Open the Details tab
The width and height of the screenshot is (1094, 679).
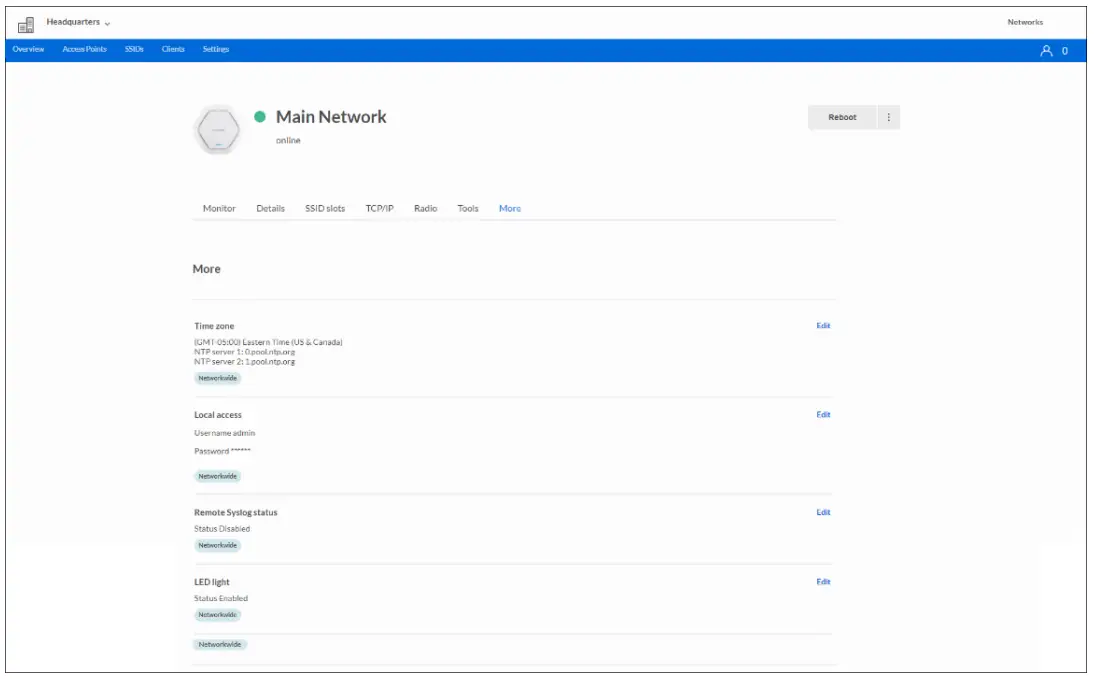point(270,209)
